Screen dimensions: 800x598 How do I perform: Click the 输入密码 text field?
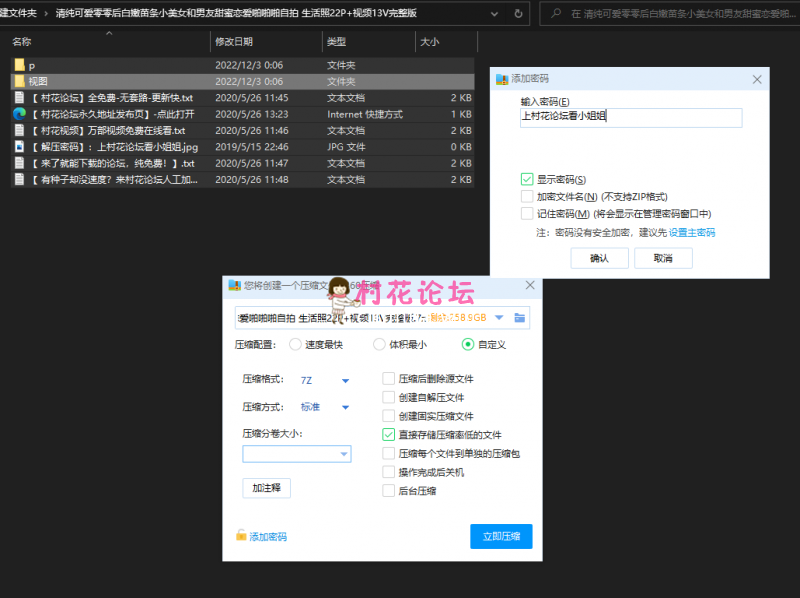coord(631,117)
